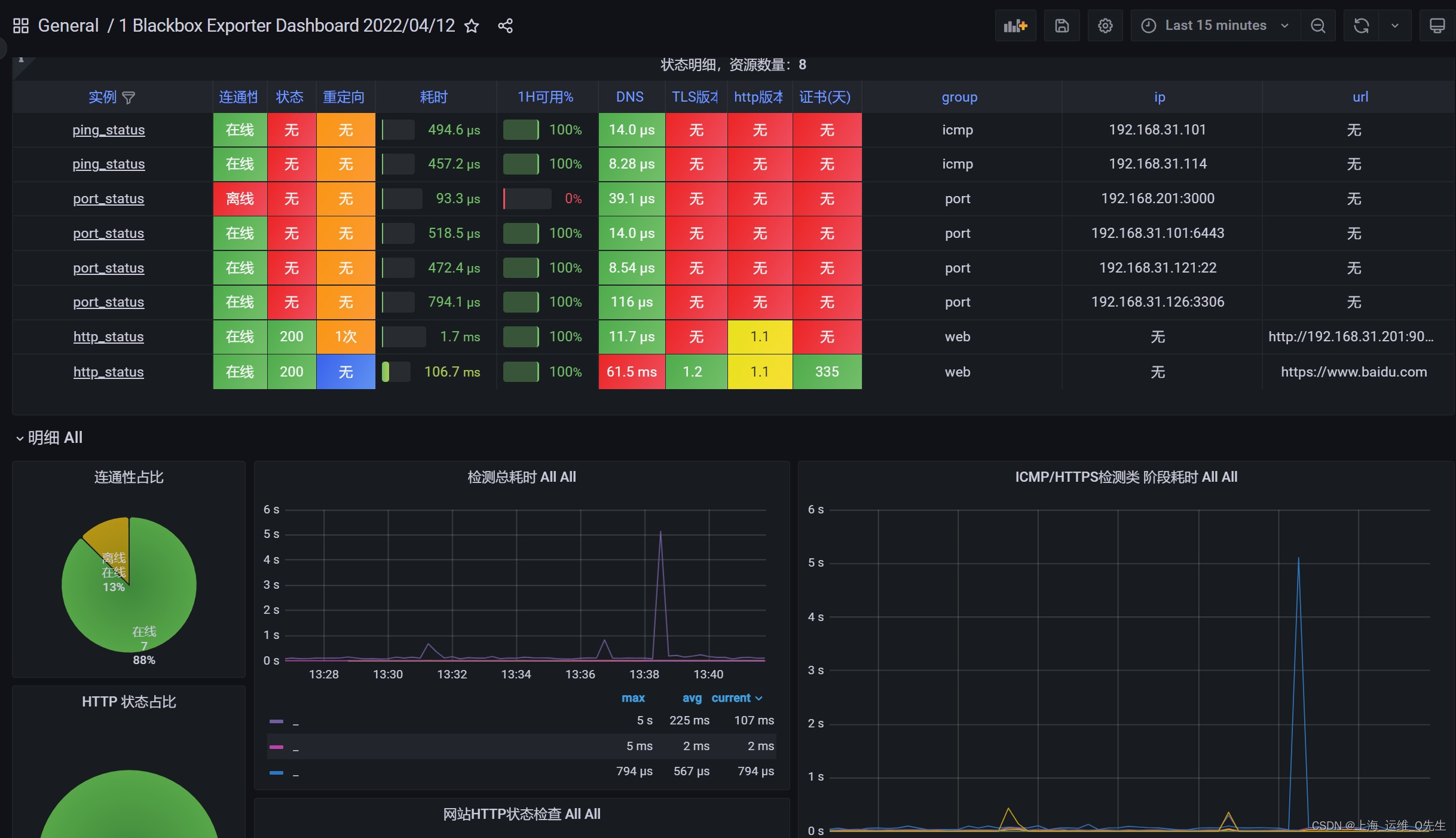This screenshot has height=838, width=1456.
Task: Open the dashboard title breadcrumb
Action: point(287,26)
